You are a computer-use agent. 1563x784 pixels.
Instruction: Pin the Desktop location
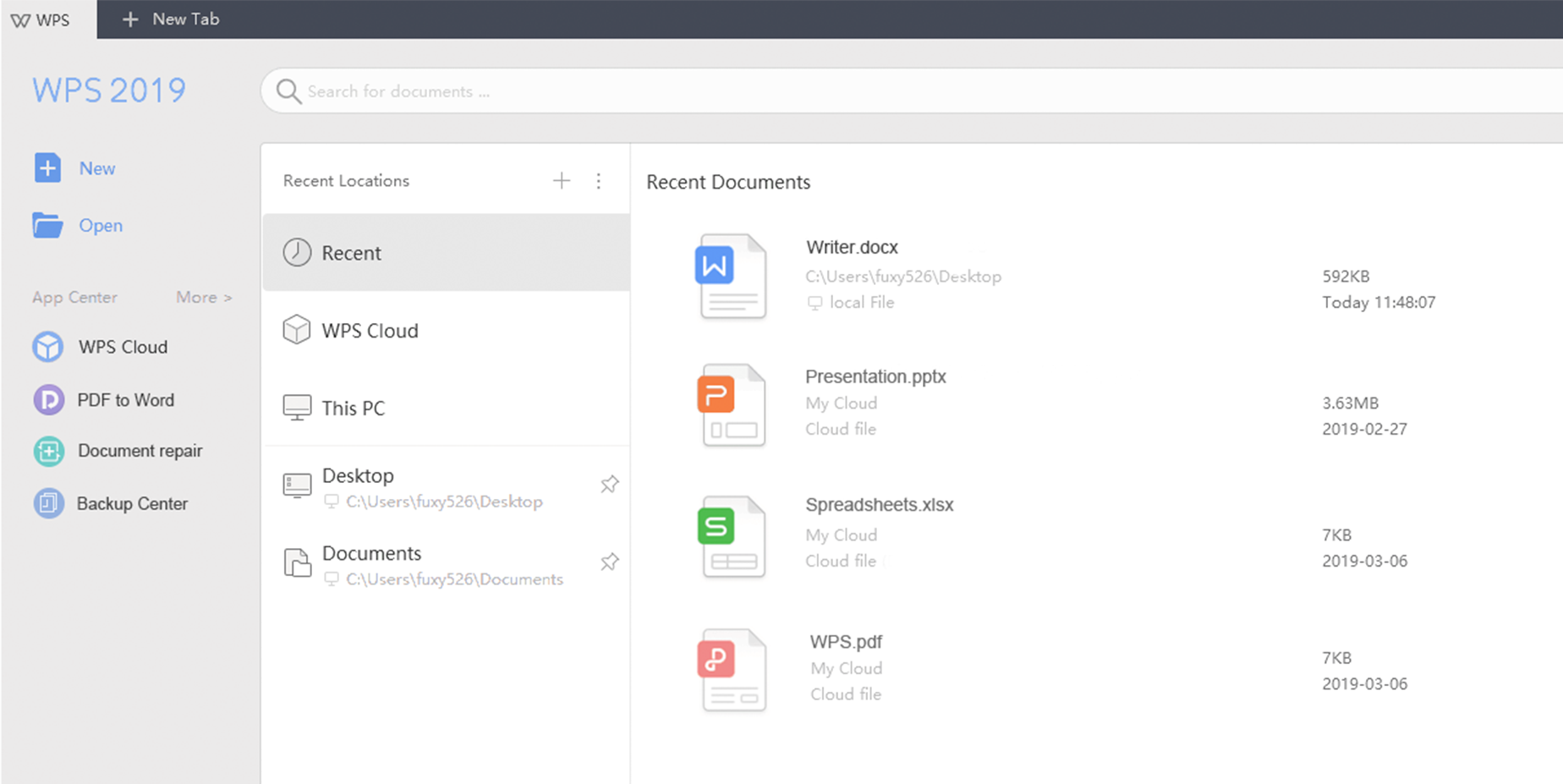[609, 485]
